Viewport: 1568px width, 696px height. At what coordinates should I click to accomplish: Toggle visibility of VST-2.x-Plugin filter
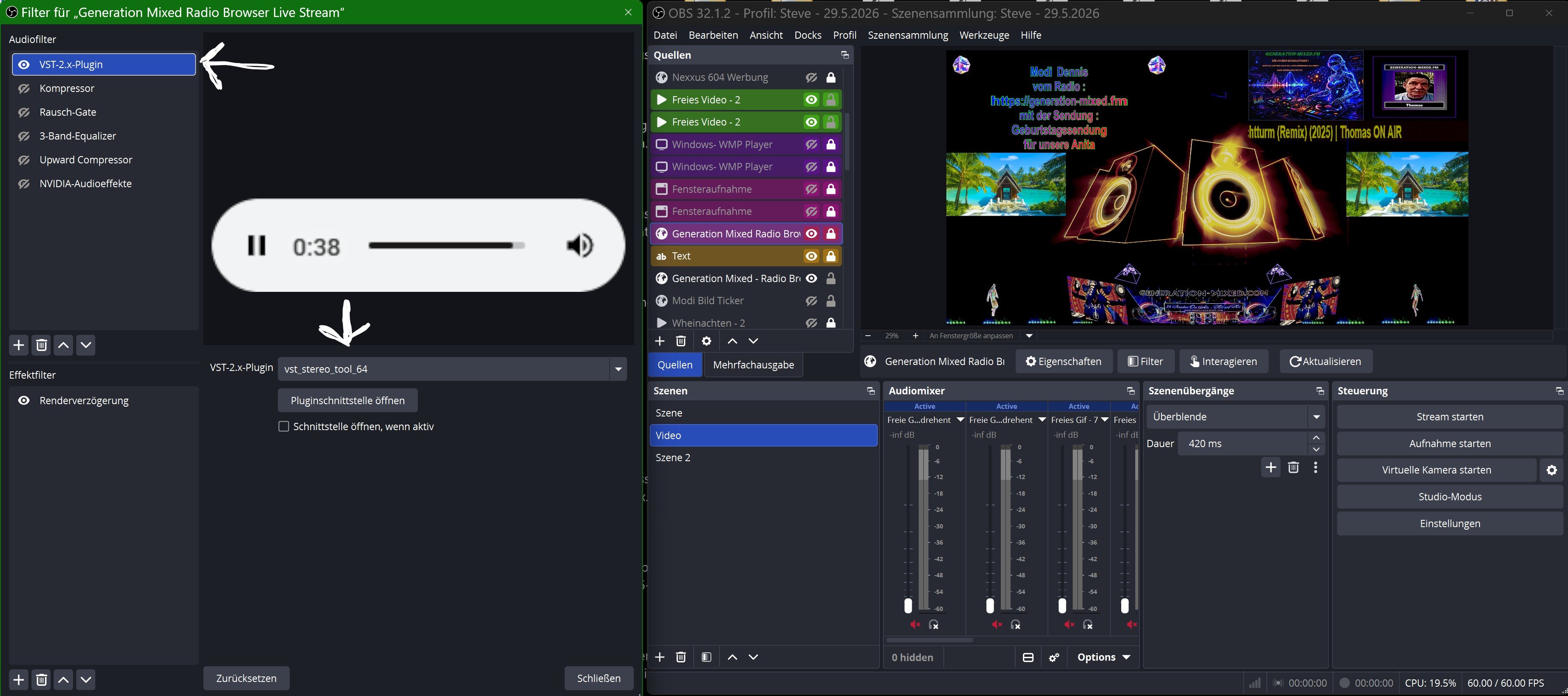coord(24,65)
